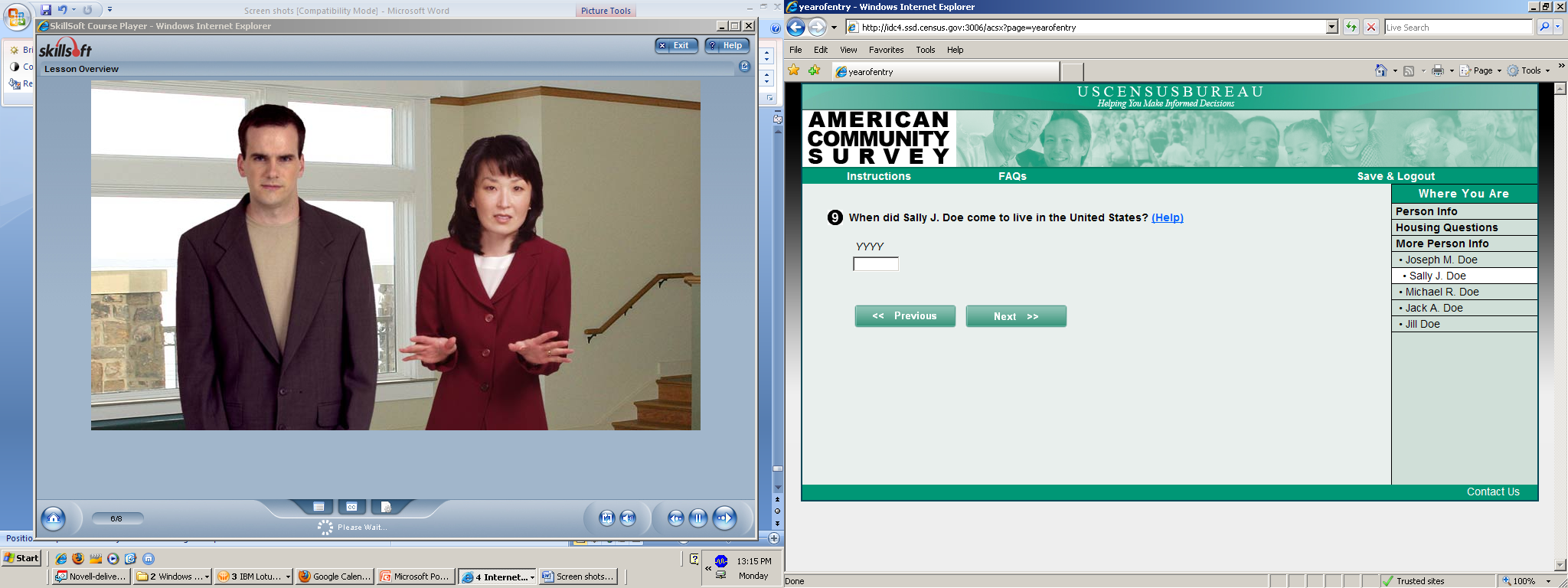Open the View menu in Internet Explorer
This screenshot has height=588, width=1568.
point(848,50)
